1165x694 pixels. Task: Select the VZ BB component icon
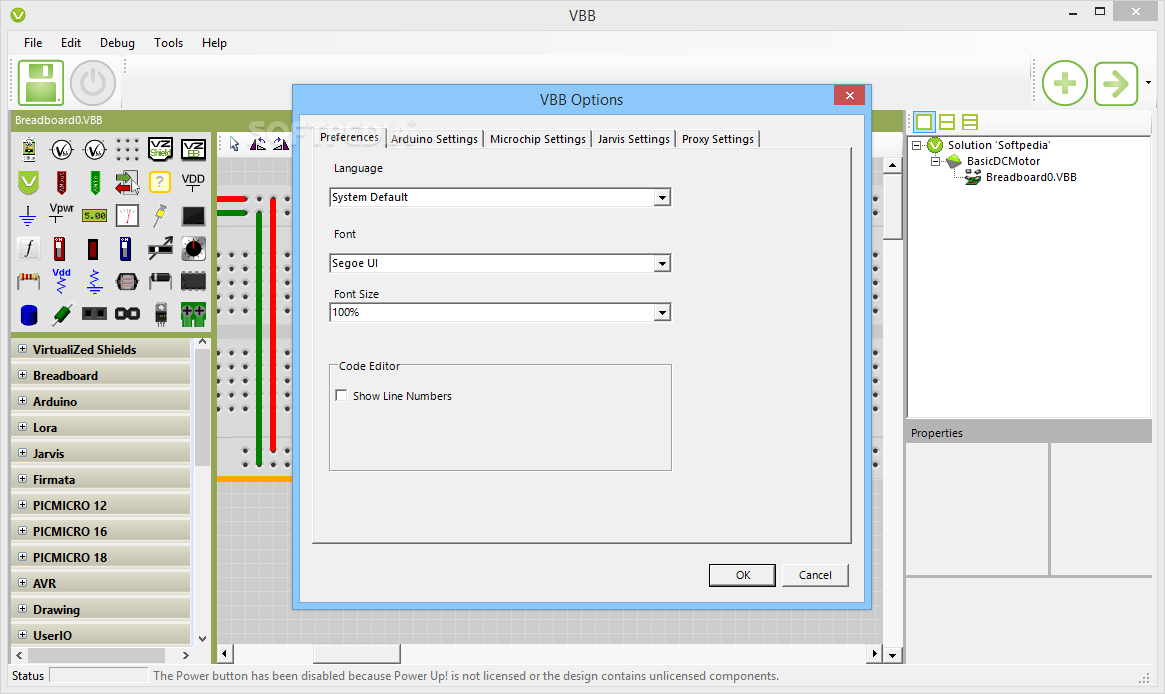[193, 149]
